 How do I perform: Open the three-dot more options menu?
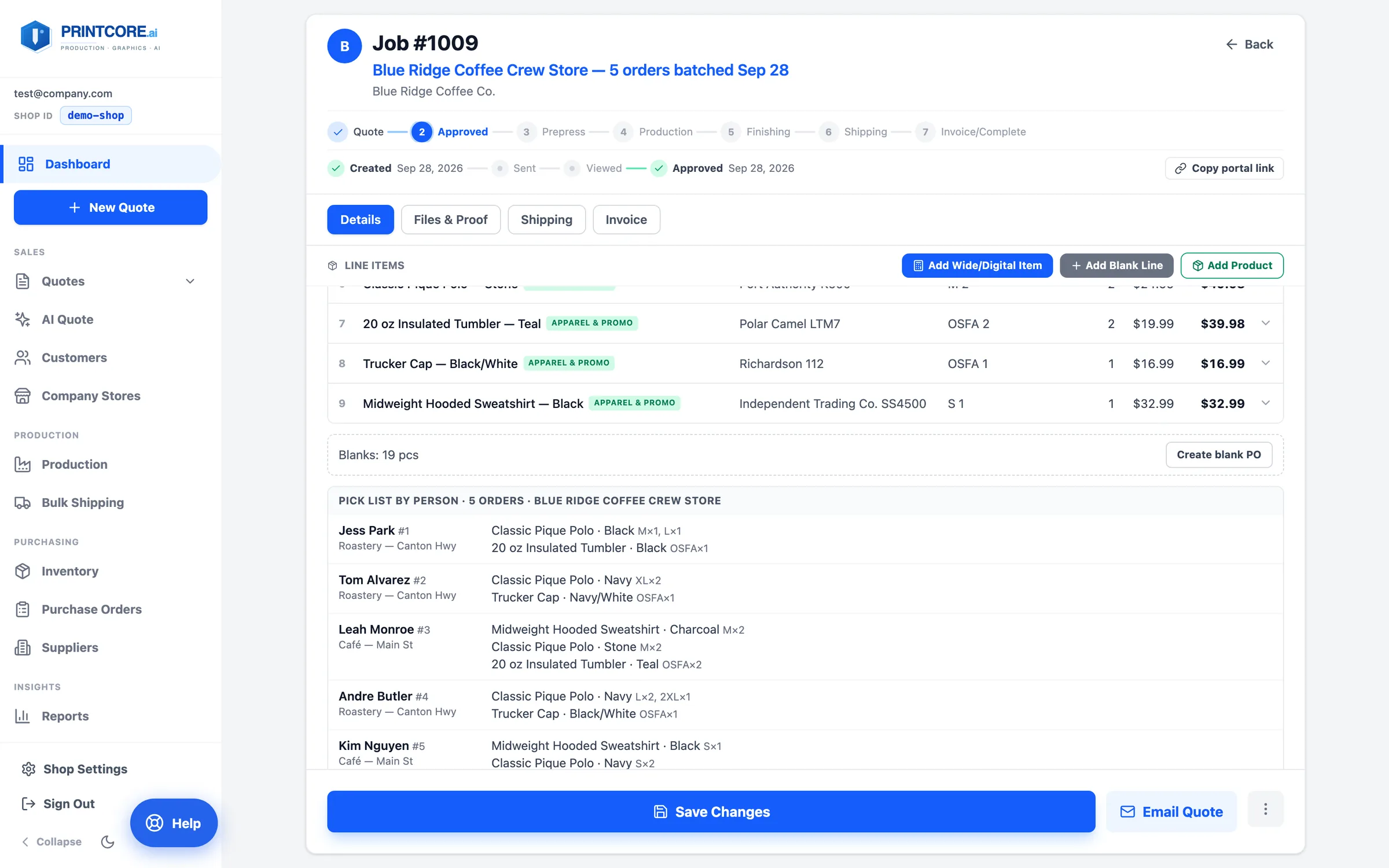(1265, 809)
